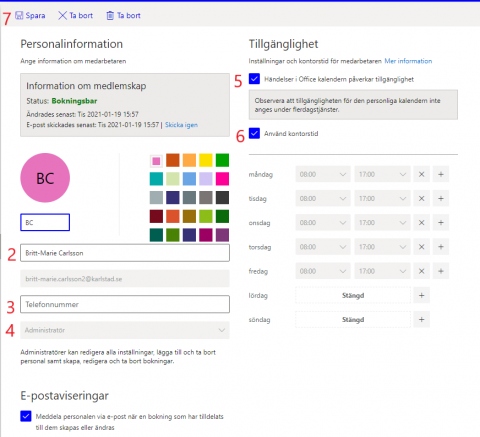Click the Skicka igen link

click(181, 125)
